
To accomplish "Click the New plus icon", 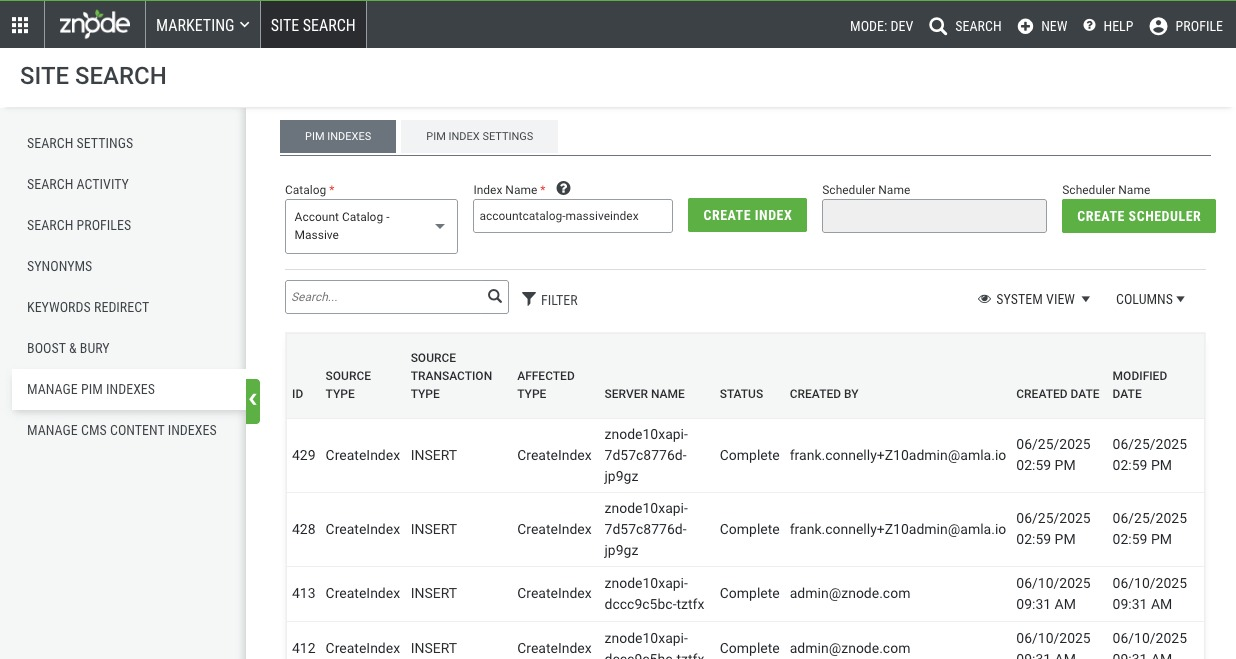I will tap(1025, 27).
